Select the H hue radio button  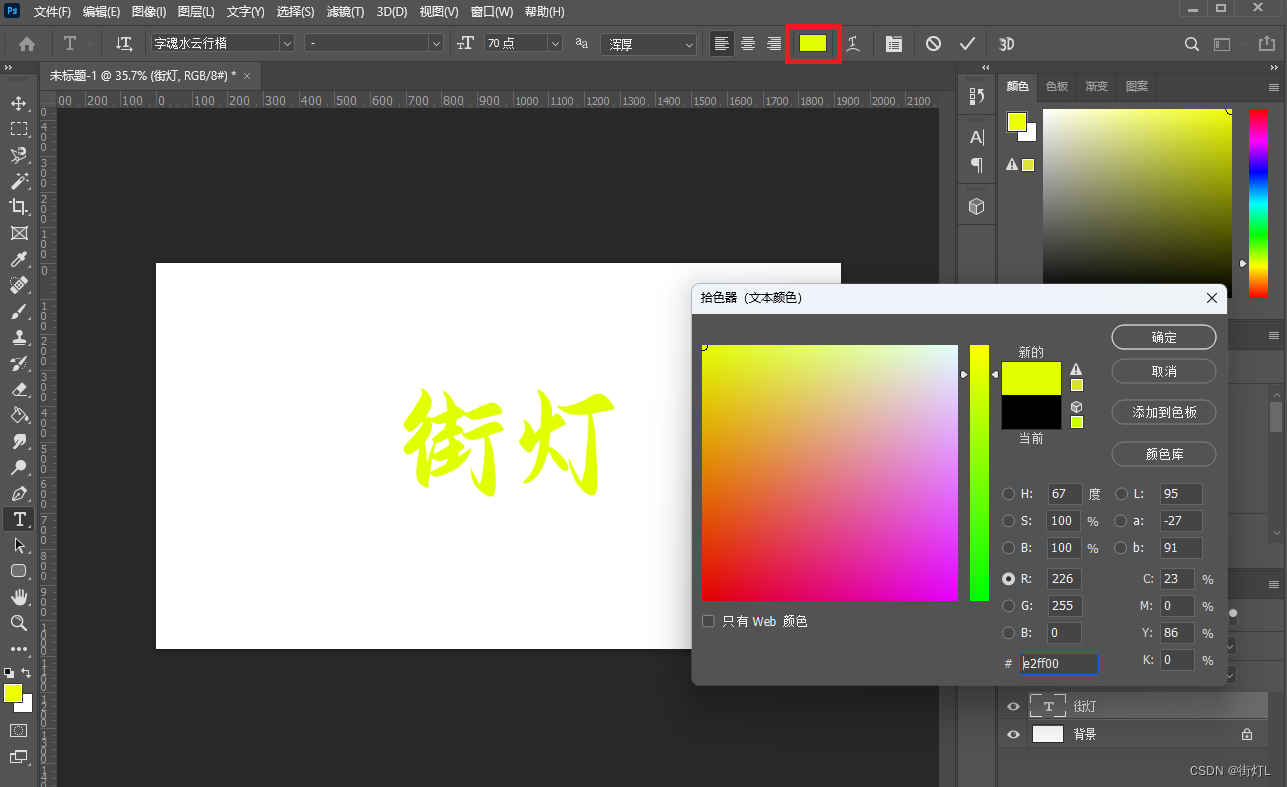coord(1009,494)
